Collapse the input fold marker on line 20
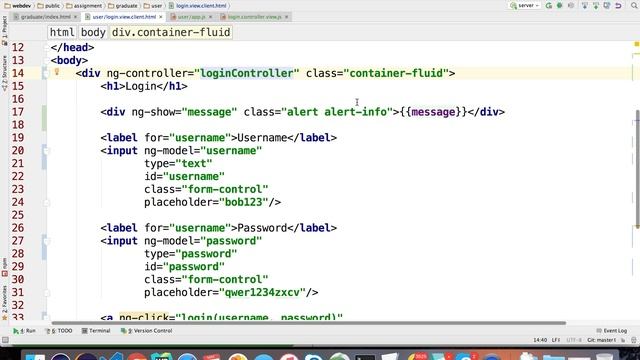 46,151
